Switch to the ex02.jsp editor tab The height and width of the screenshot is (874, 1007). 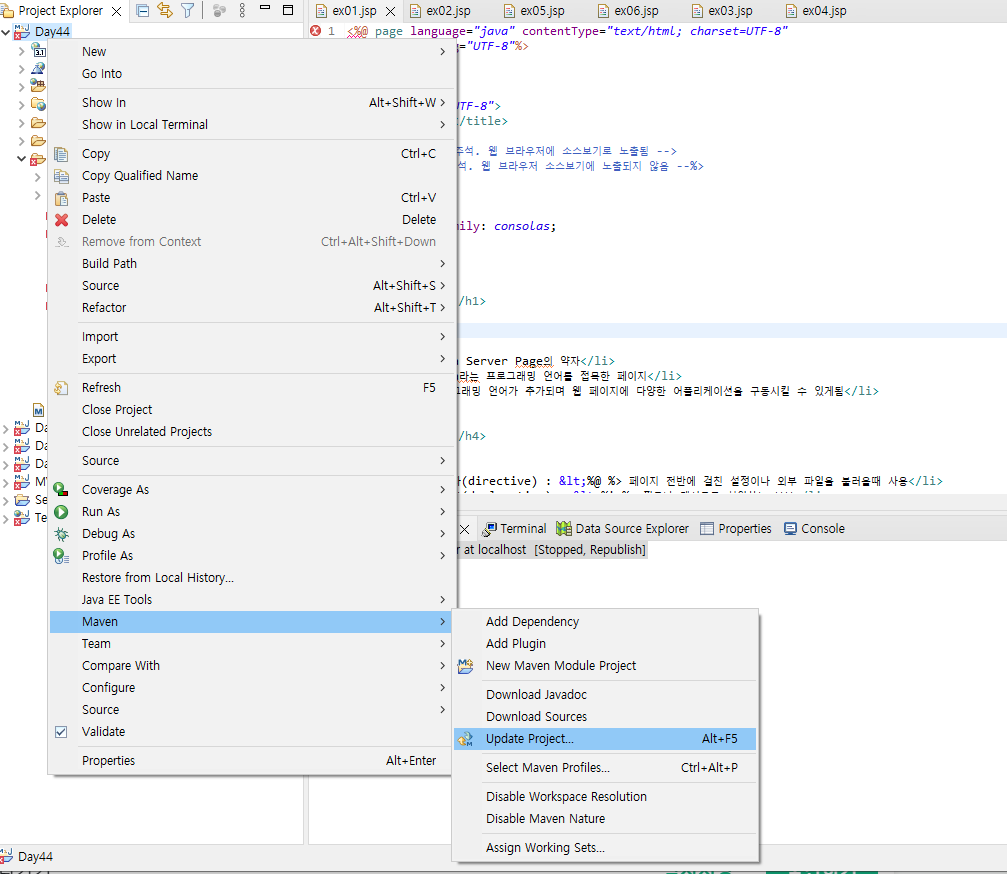coord(448,11)
